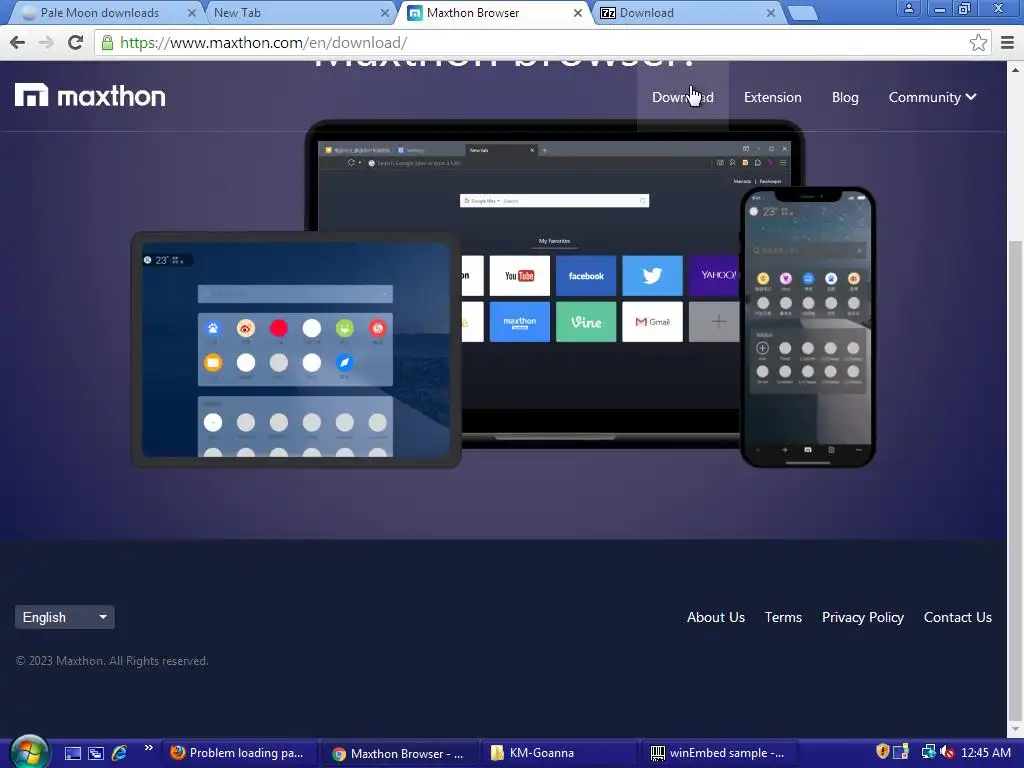Click the Vine tile in mockup
The height and width of the screenshot is (768, 1024).
coord(586,321)
